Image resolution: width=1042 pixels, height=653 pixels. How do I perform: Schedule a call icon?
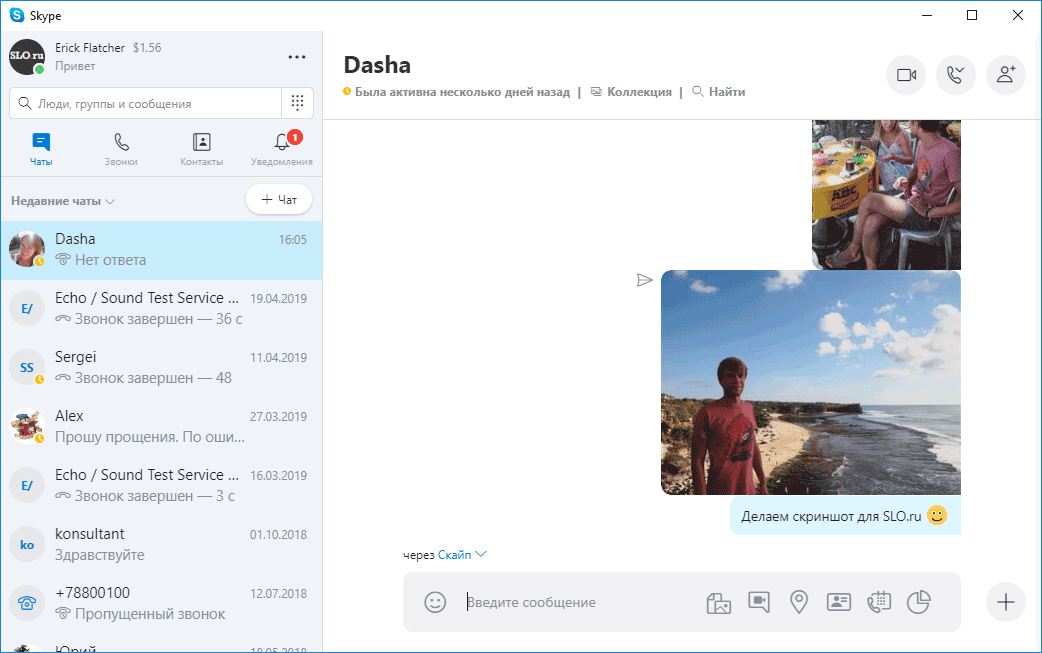click(879, 603)
